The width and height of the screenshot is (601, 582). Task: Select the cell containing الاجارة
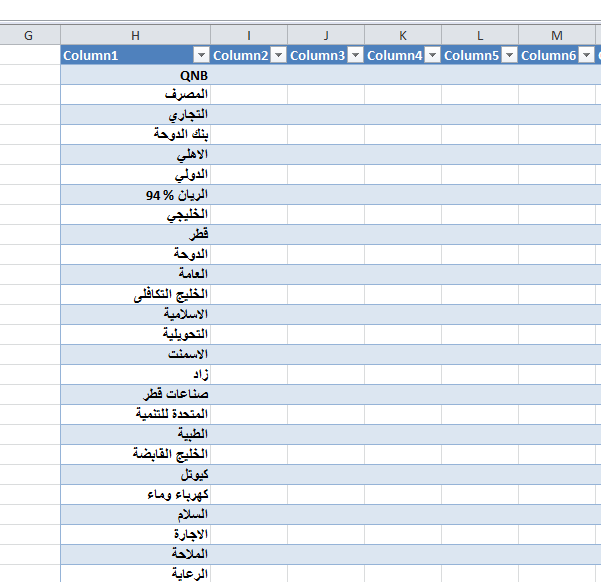pos(135,534)
